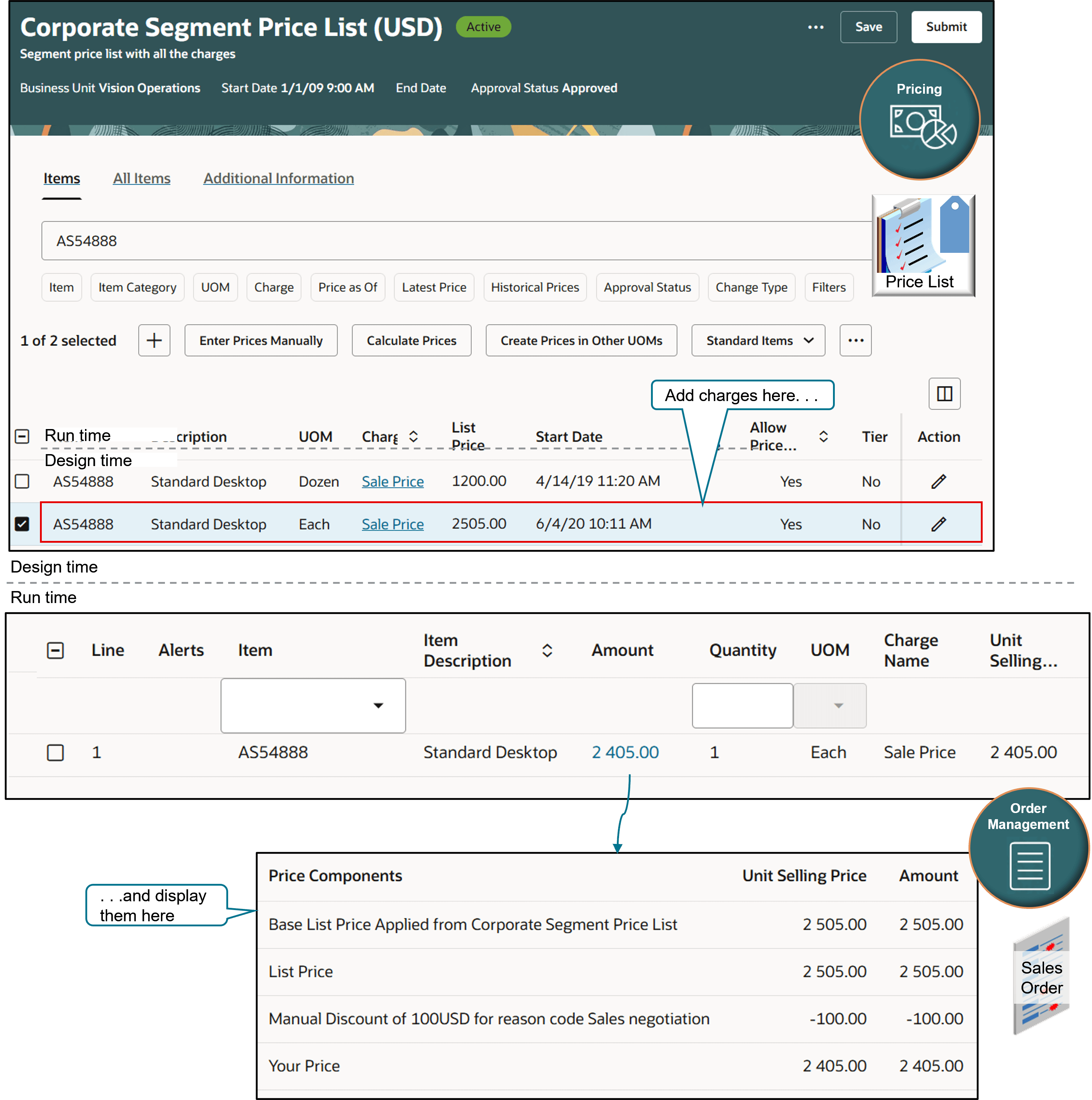This screenshot has height=1100, width=1092.
Task: Uncheck the selected Each row checkbox
Action: (x=22, y=524)
